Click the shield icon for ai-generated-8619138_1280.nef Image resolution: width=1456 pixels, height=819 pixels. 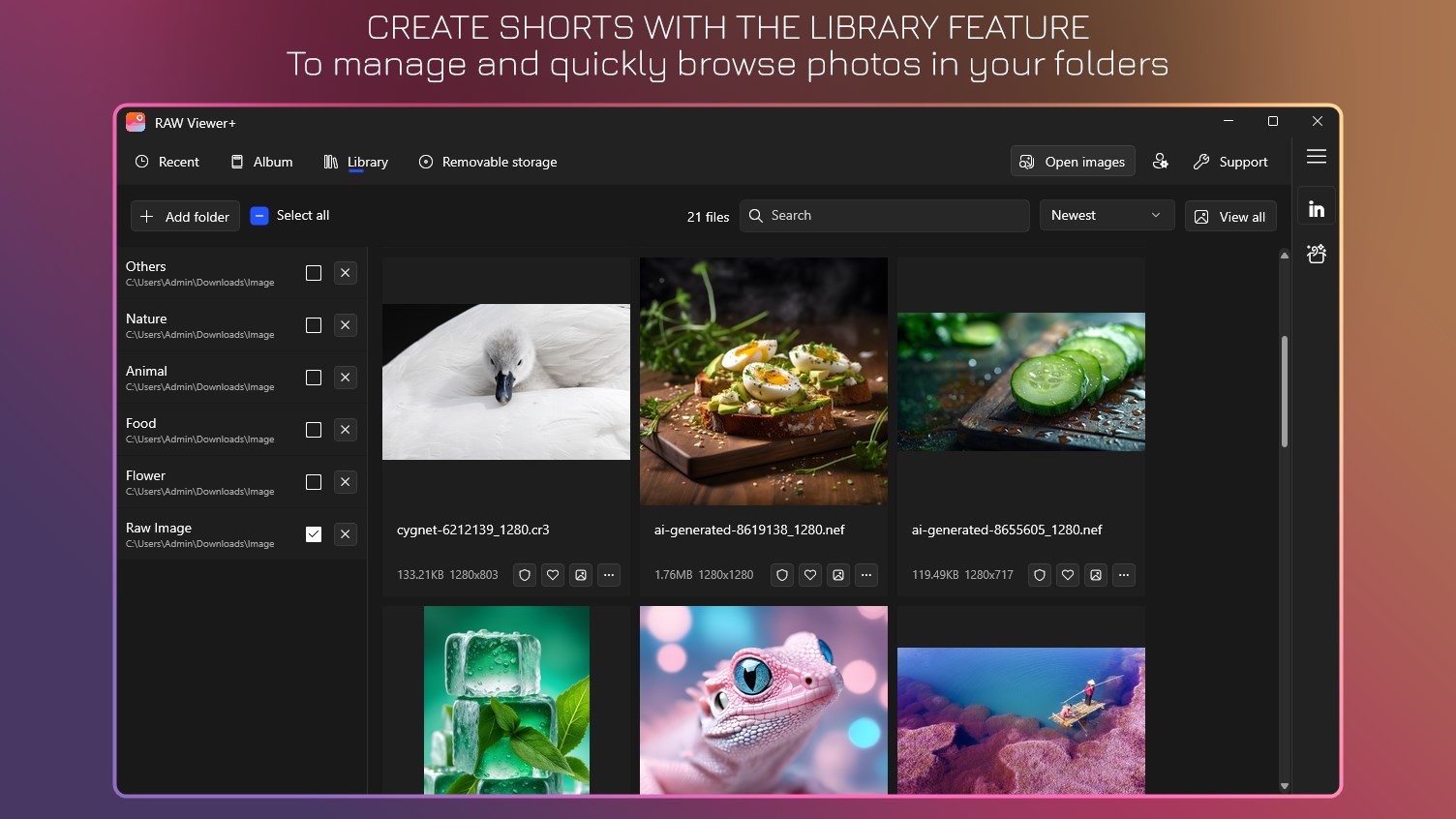pyautogui.click(x=782, y=575)
